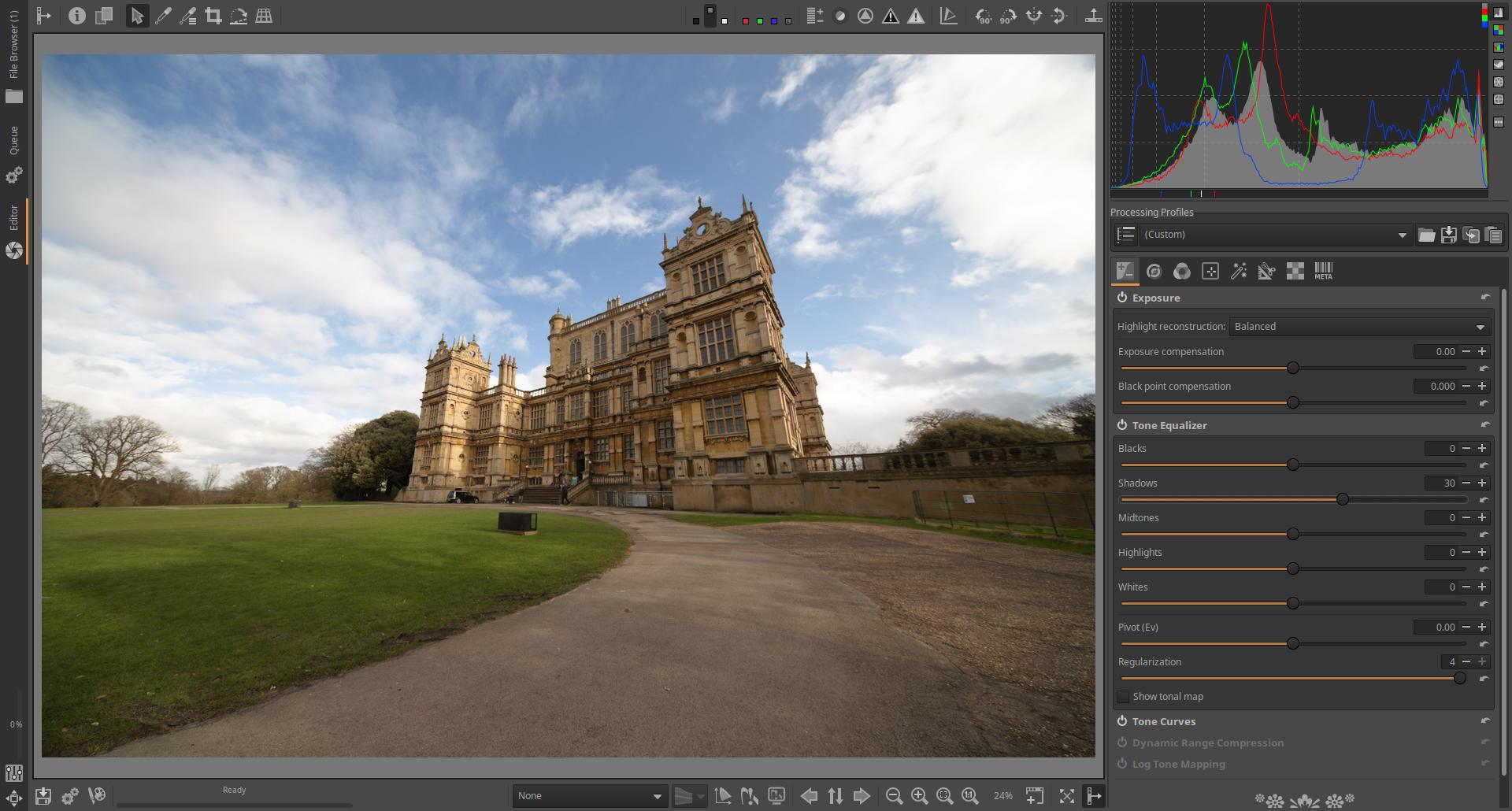Zoom in using the magnifier plus icon
Image resolution: width=1512 pixels, height=811 pixels.
pos(919,796)
